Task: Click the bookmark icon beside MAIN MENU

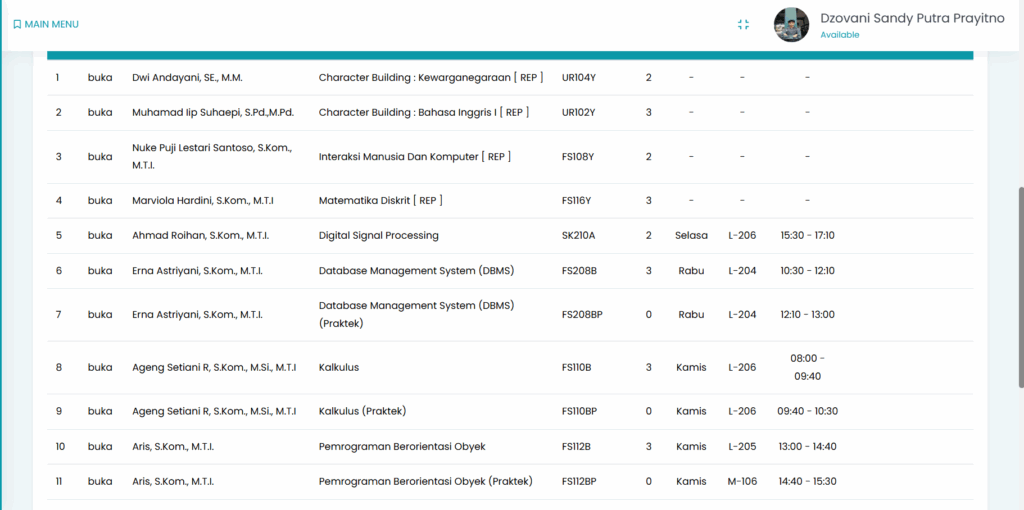Action: [x=17, y=24]
